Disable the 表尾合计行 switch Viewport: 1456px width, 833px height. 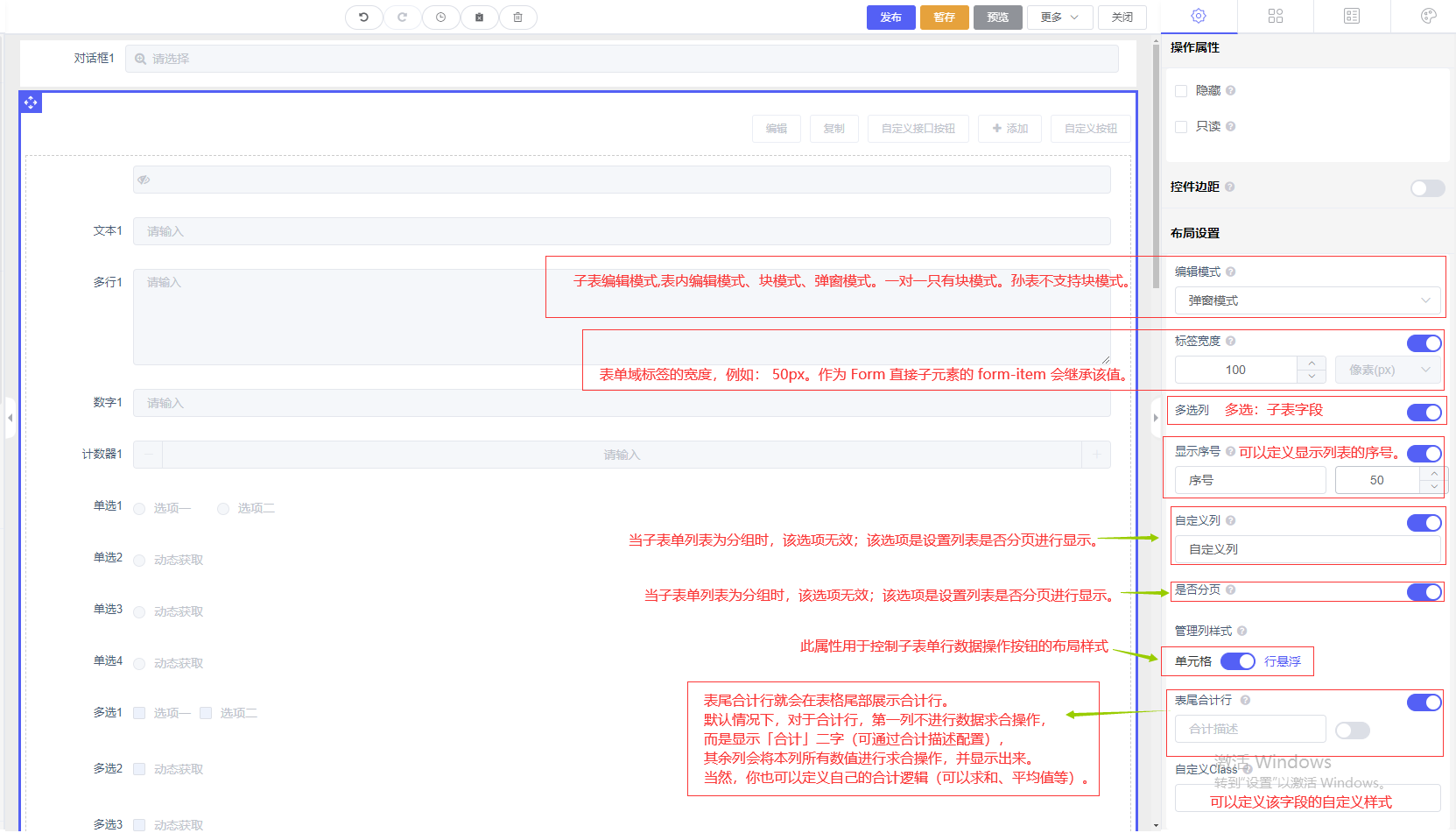pos(1424,702)
